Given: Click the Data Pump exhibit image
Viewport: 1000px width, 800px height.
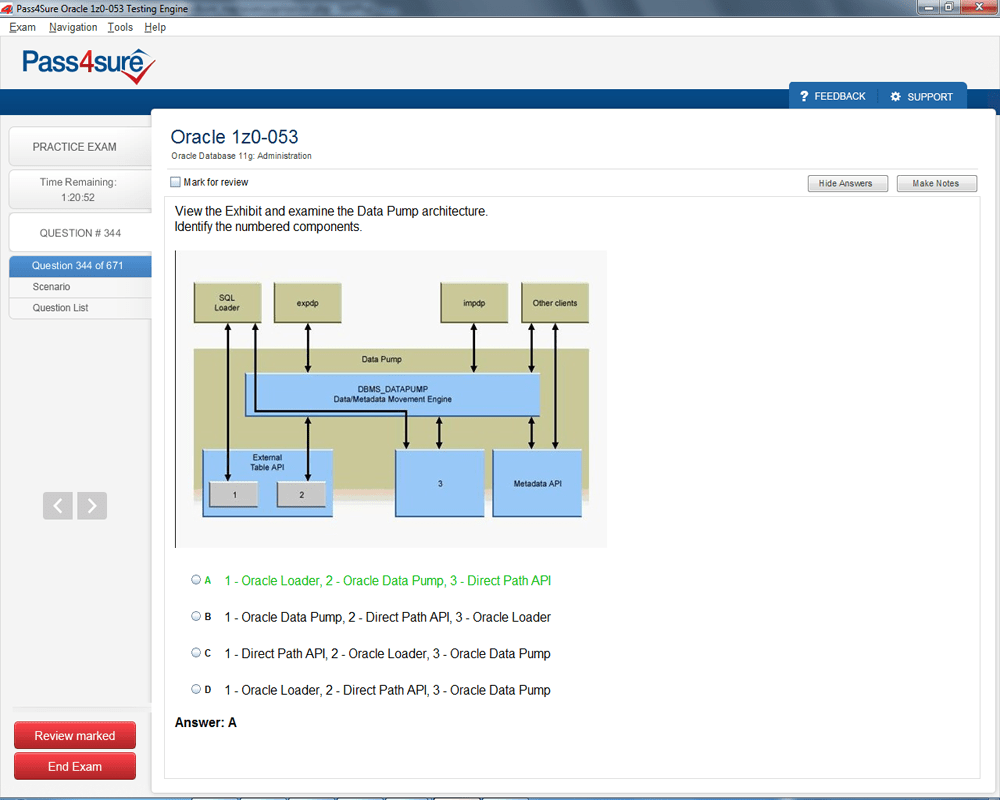Looking at the screenshot, I should coord(391,399).
